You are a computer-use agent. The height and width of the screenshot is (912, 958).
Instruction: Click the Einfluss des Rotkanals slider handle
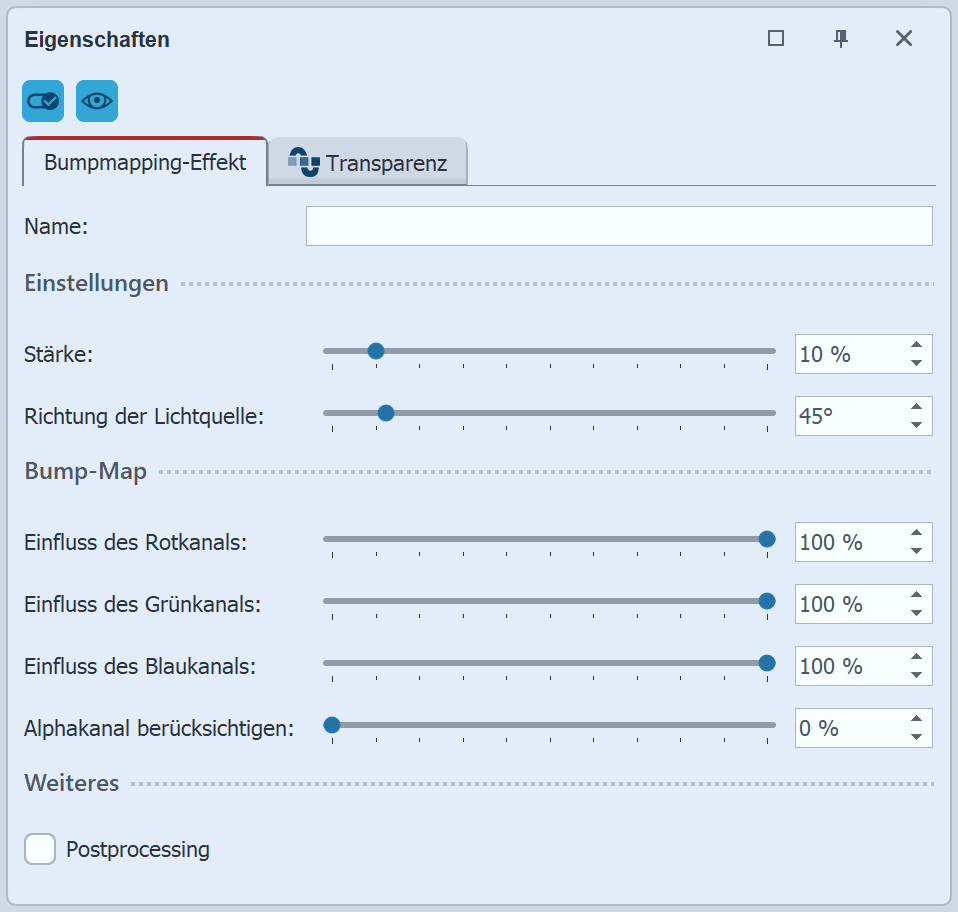(x=766, y=539)
